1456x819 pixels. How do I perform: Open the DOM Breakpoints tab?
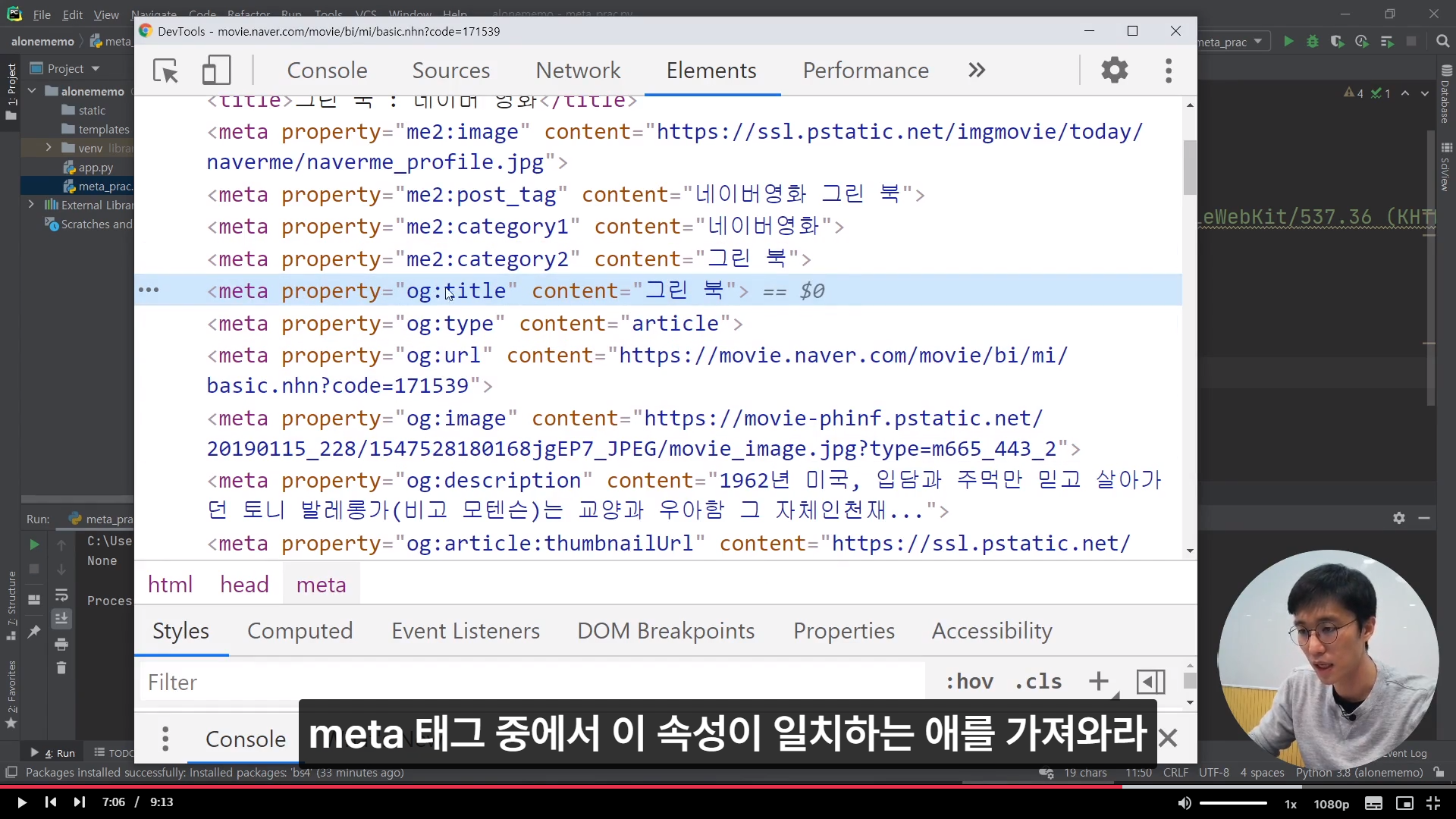[x=666, y=631]
